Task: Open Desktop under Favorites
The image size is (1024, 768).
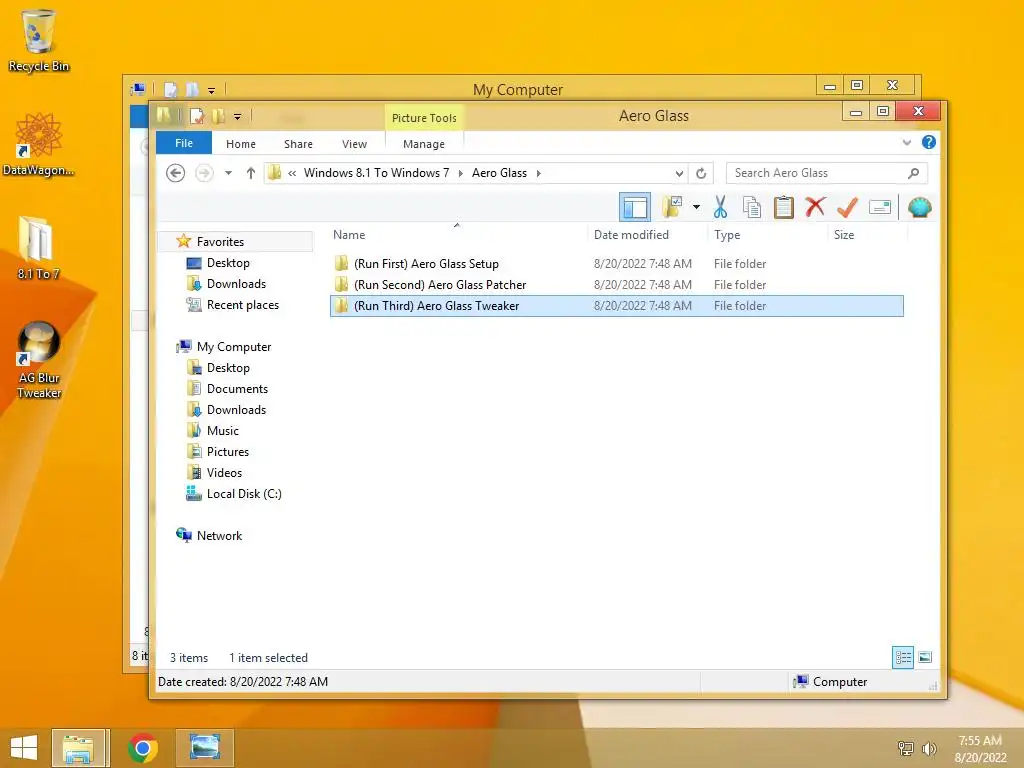Action: tap(228, 263)
